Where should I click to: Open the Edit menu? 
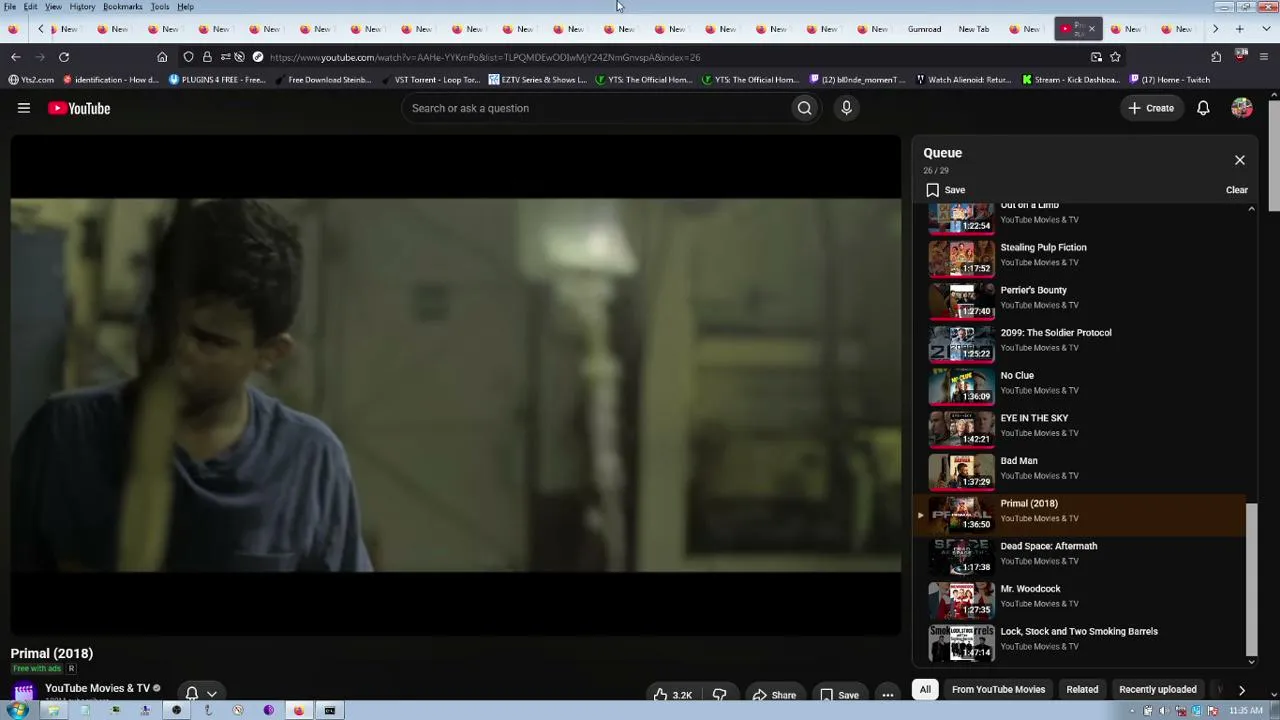coord(31,7)
